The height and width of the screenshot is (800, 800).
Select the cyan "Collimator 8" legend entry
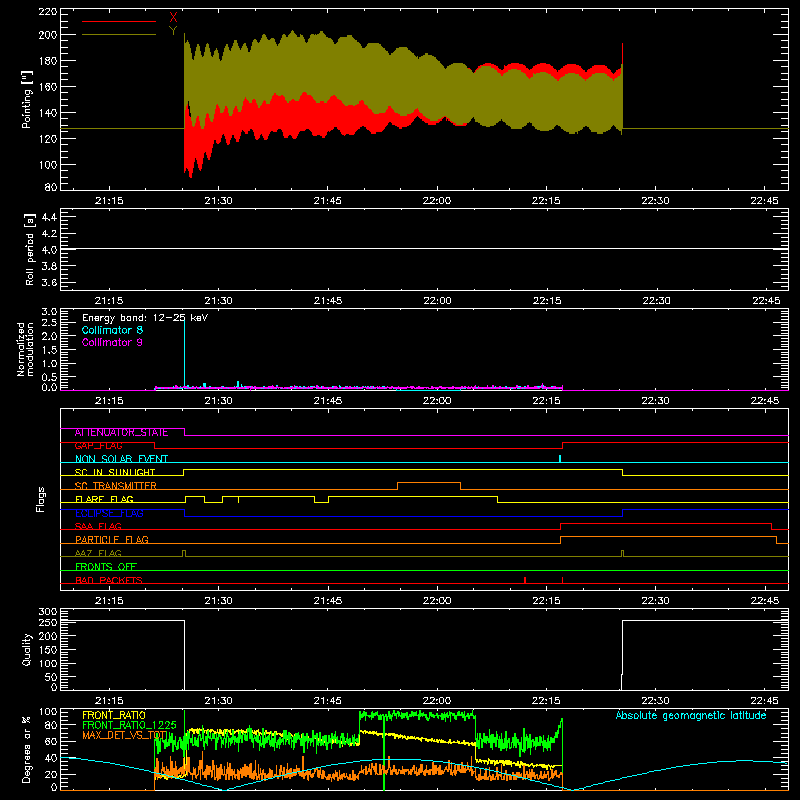click(112, 330)
